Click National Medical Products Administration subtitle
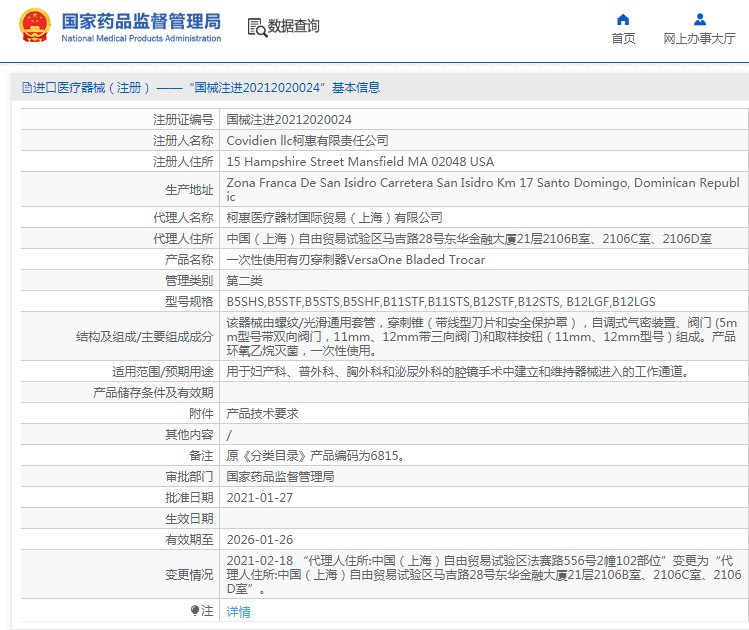This screenshot has width=749, height=630. 141,38
